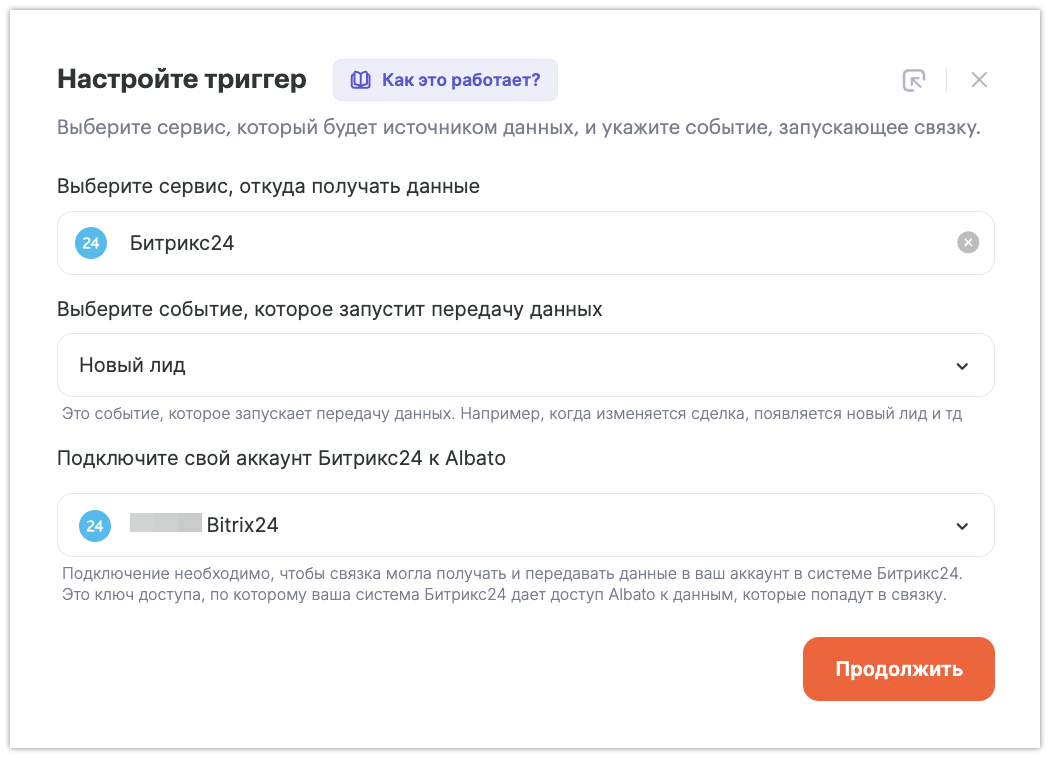The width and height of the screenshot is (1050, 758).
Task: Click the book icon beside "Как это работает?"
Action: 360,80
